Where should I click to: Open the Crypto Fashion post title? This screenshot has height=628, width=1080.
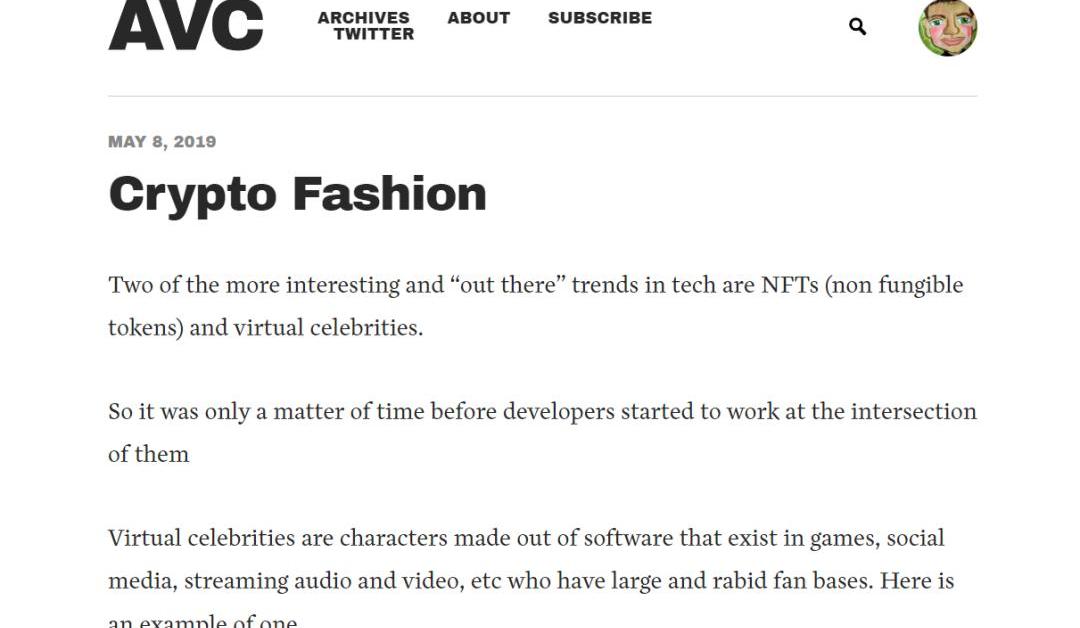coord(297,194)
